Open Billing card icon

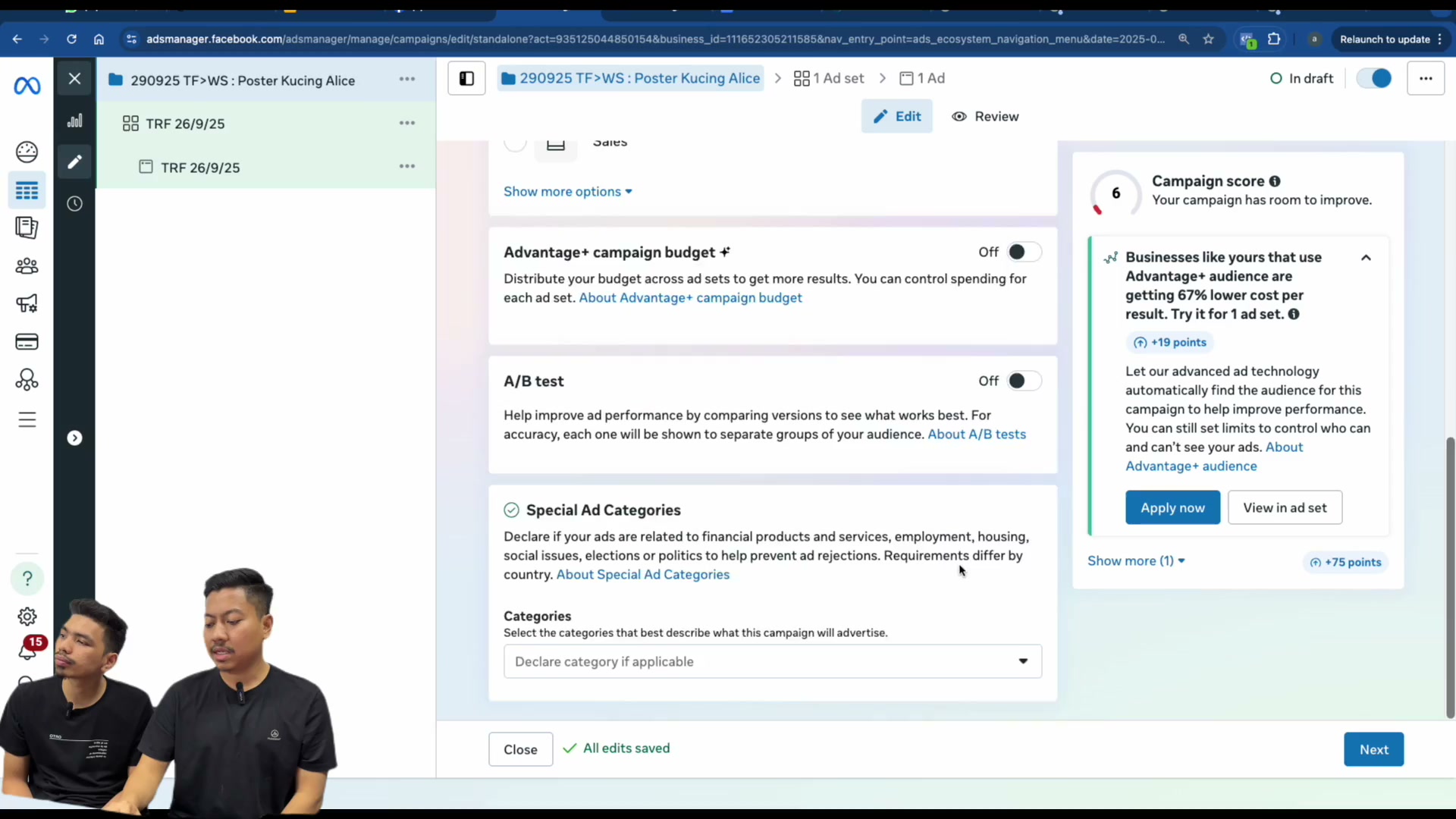coord(27,342)
